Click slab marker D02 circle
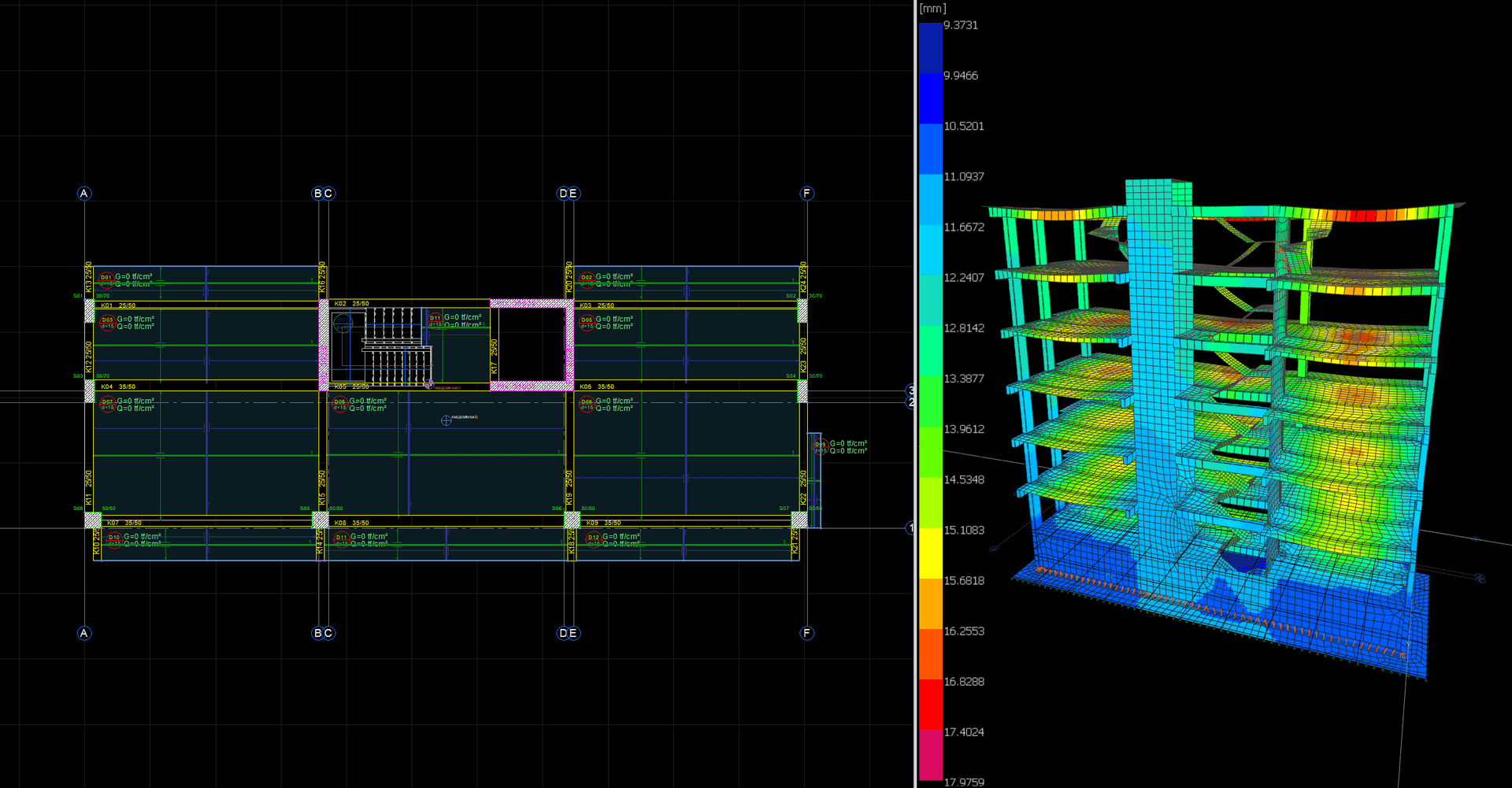Image resolution: width=1512 pixels, height=788 pixels. (x=587, y=279)
